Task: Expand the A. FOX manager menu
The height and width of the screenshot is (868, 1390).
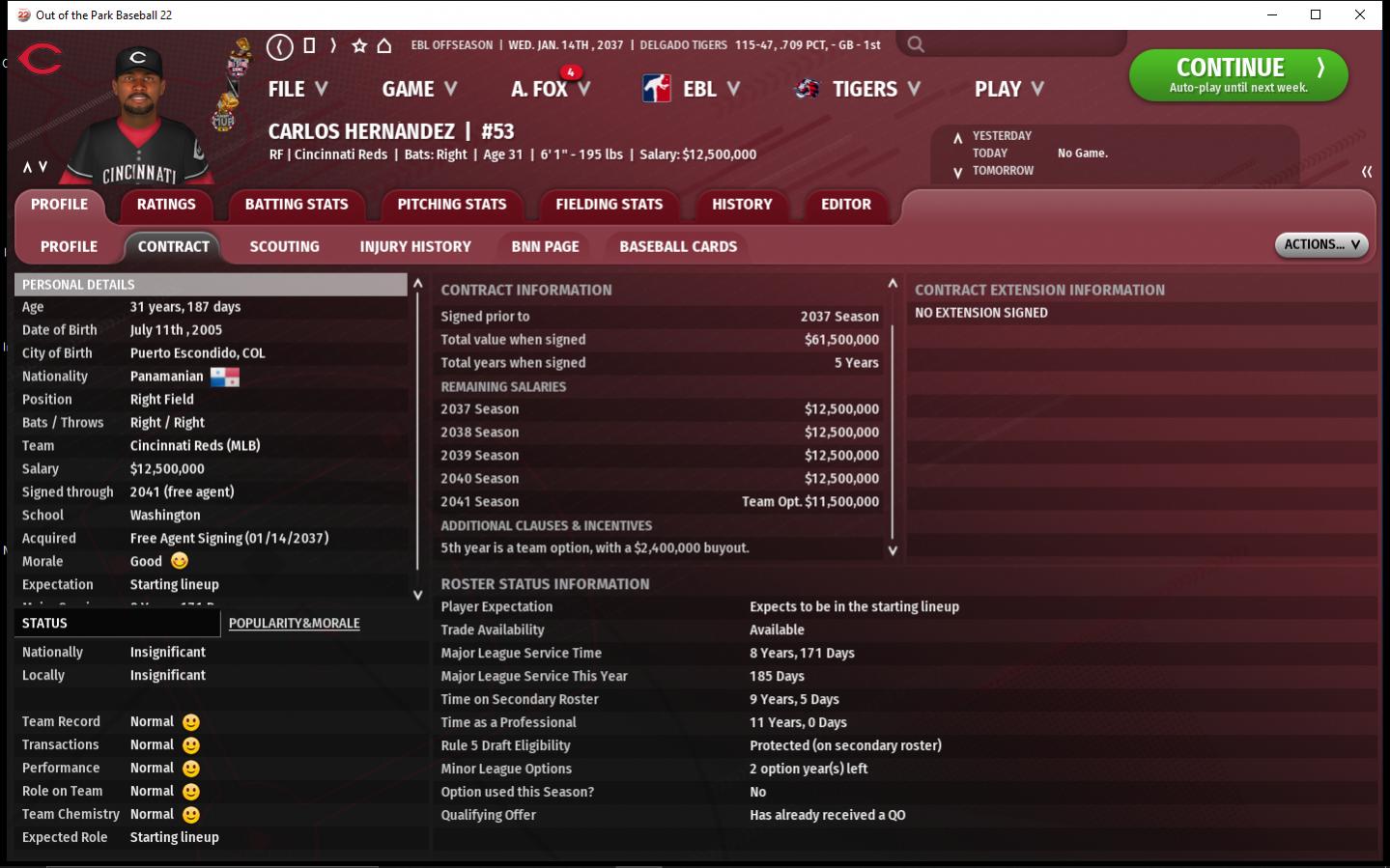Action: (x=550, y=89)
